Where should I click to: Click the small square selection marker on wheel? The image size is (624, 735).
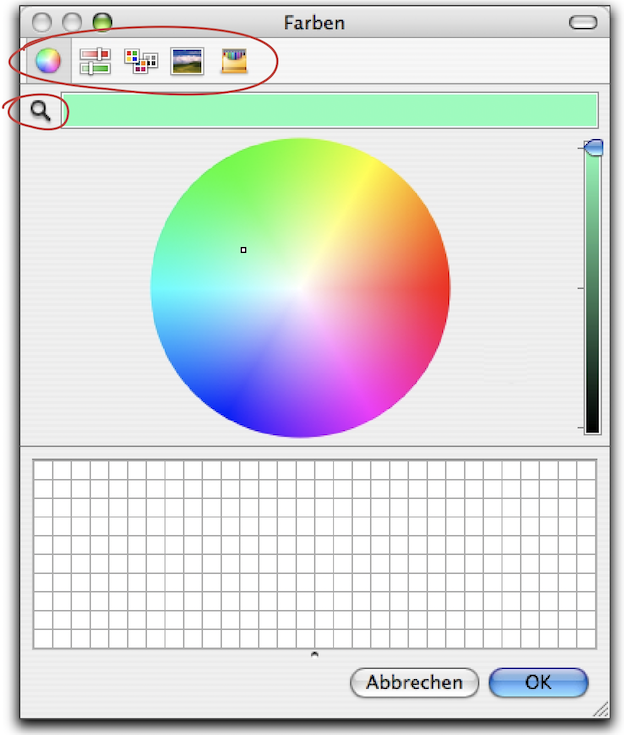[243, 250]
